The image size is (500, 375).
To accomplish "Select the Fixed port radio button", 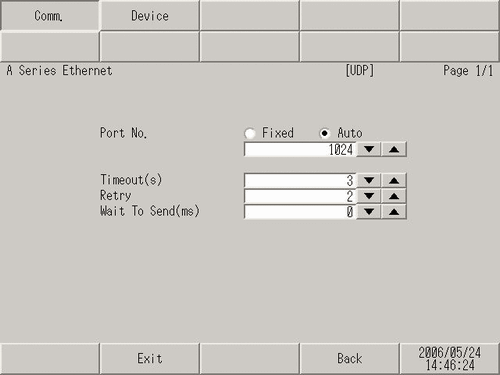I will click(x=250, y=133).
